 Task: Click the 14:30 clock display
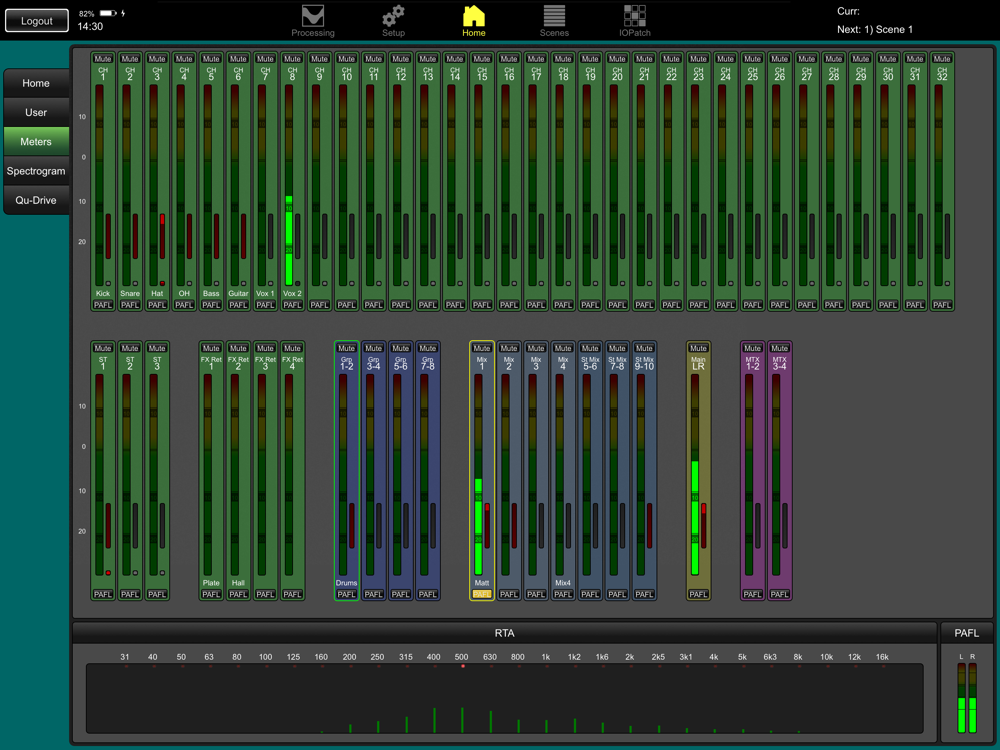(90, 27)
